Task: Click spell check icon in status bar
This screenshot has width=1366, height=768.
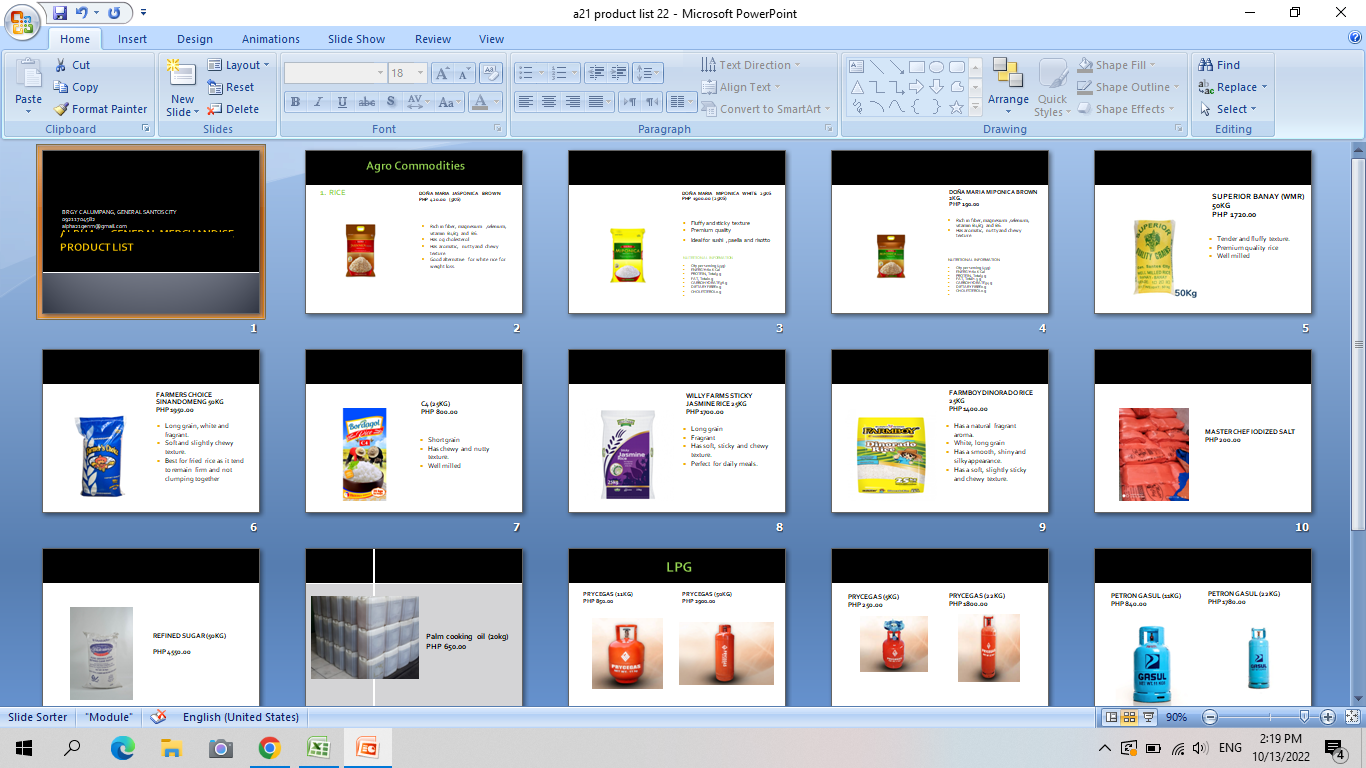Action: (158, 717)
